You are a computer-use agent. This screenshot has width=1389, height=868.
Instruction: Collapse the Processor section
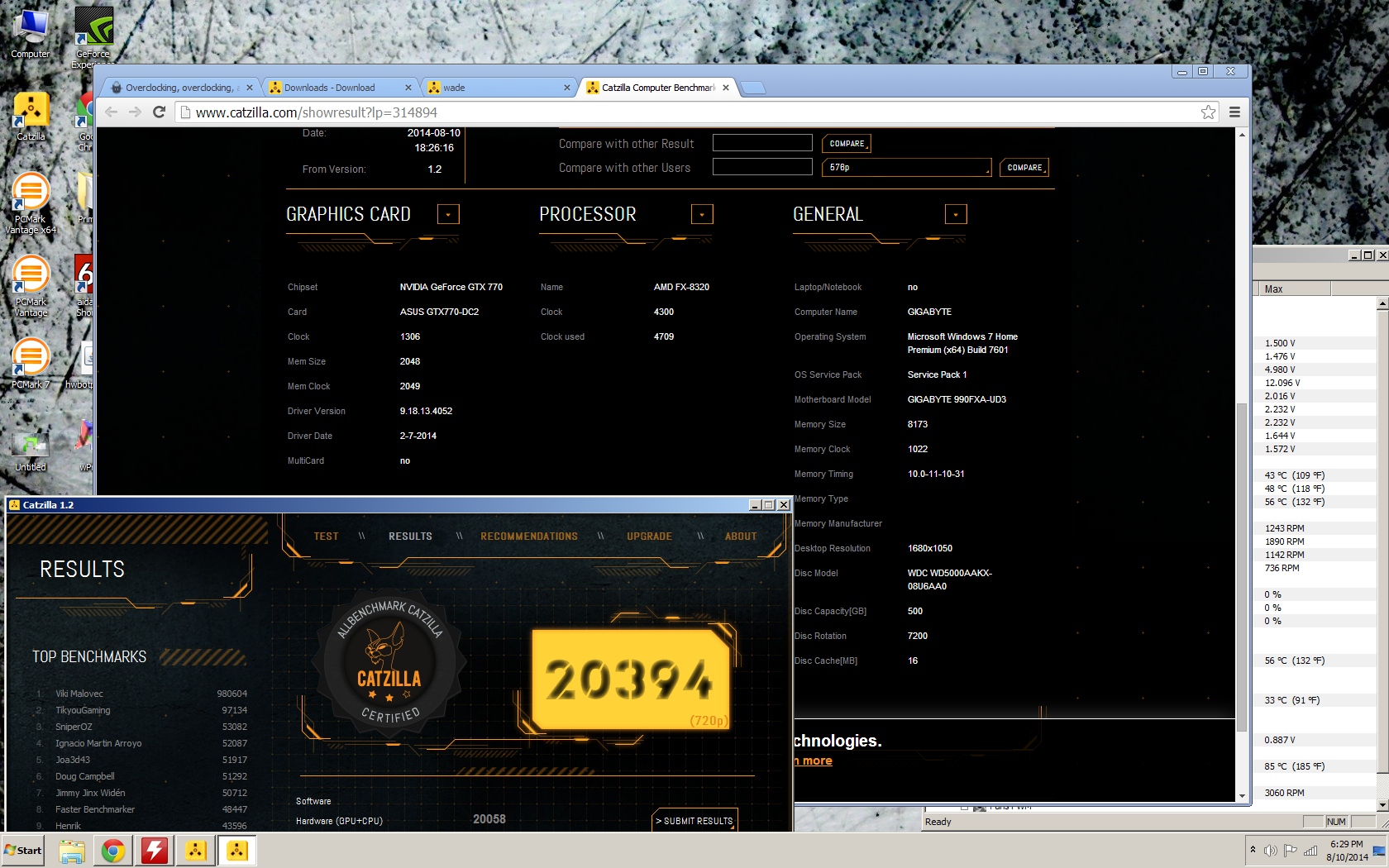(x=702, y=215)
